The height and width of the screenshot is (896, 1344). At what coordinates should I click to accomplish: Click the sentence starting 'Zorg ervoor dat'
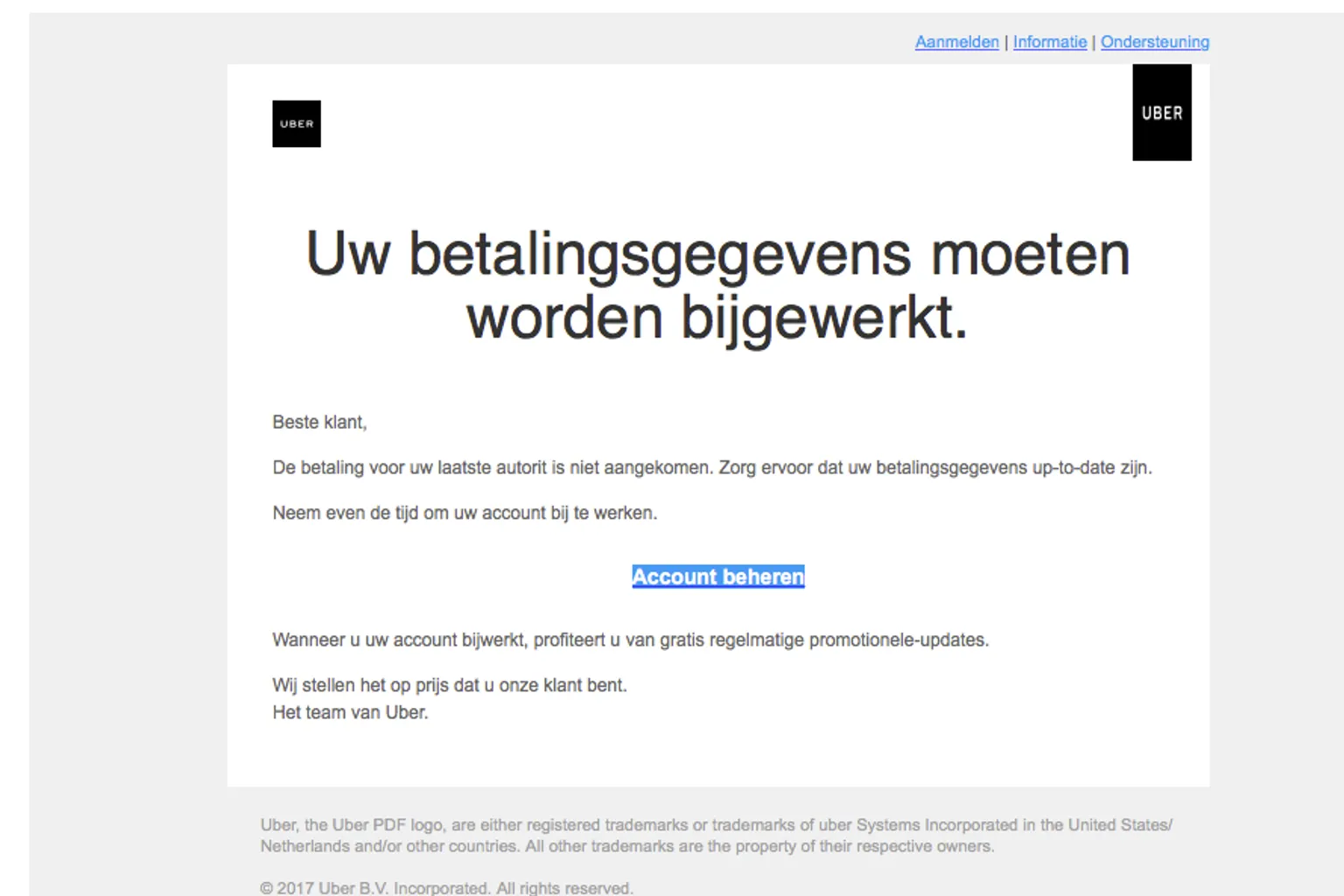pyautogui.click(x=934, y=467)
